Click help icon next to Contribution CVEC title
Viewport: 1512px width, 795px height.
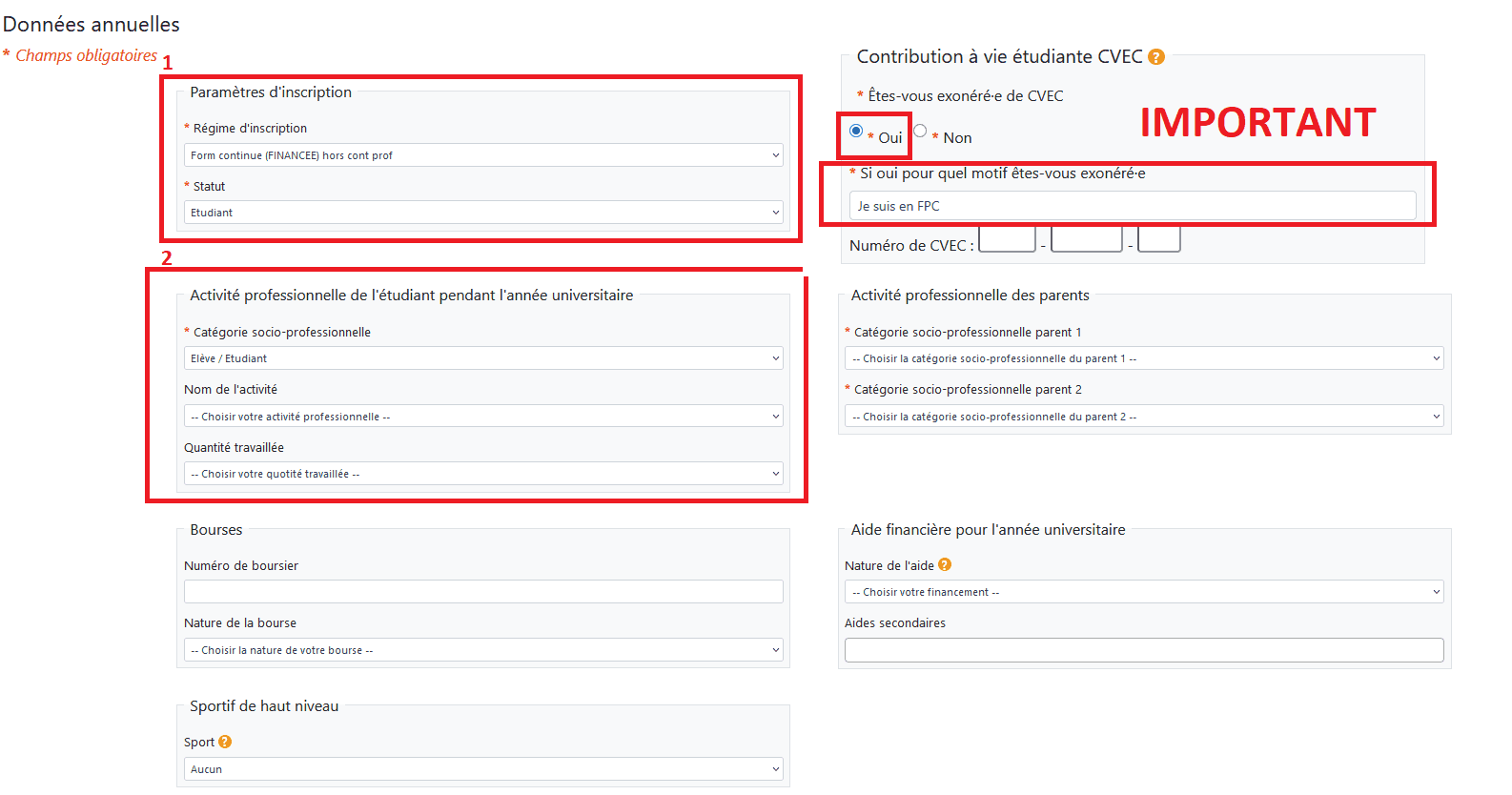pos(1156,57)
